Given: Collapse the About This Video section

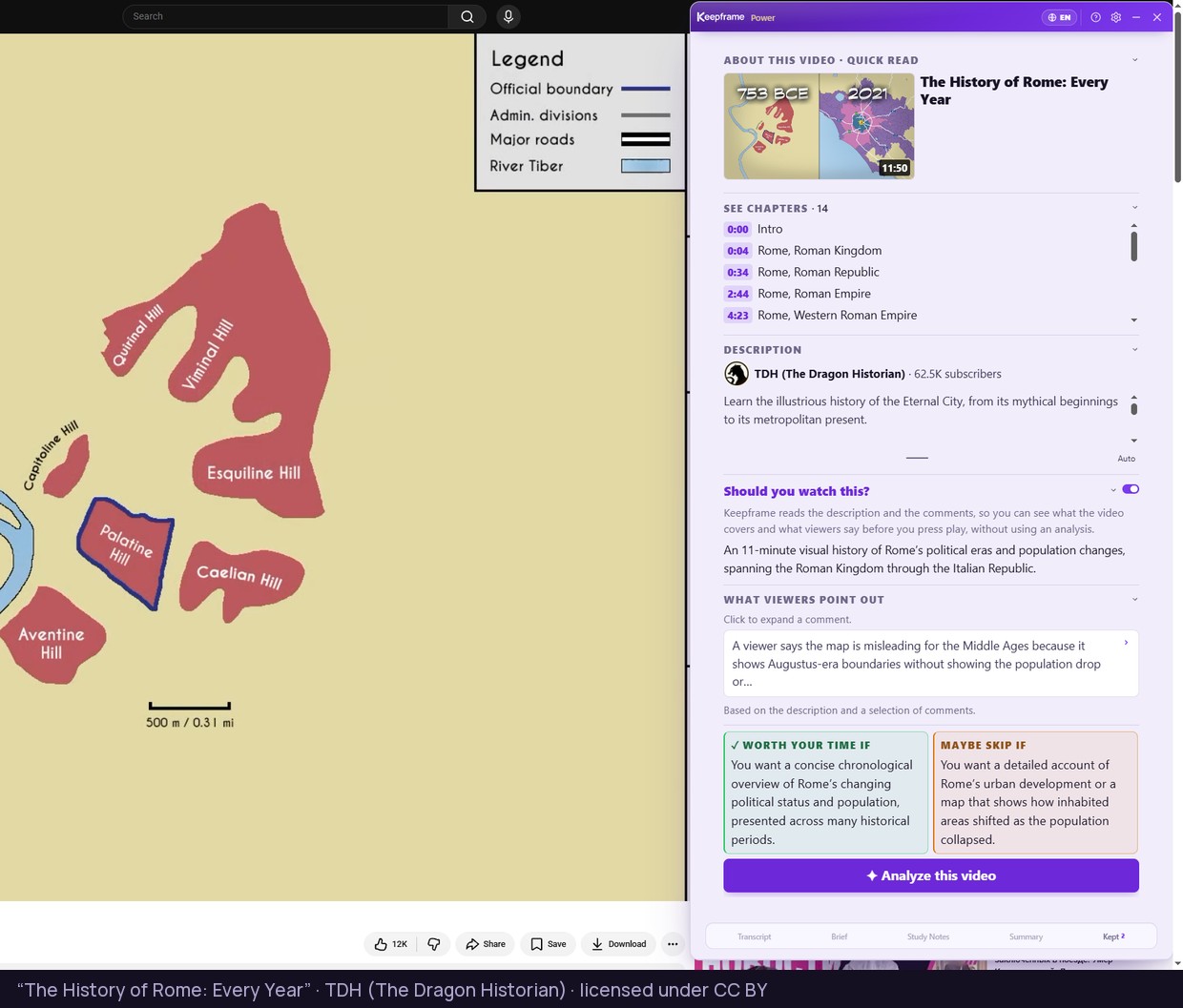Looking at the screenshot, I should click(x=1134, y=60).
